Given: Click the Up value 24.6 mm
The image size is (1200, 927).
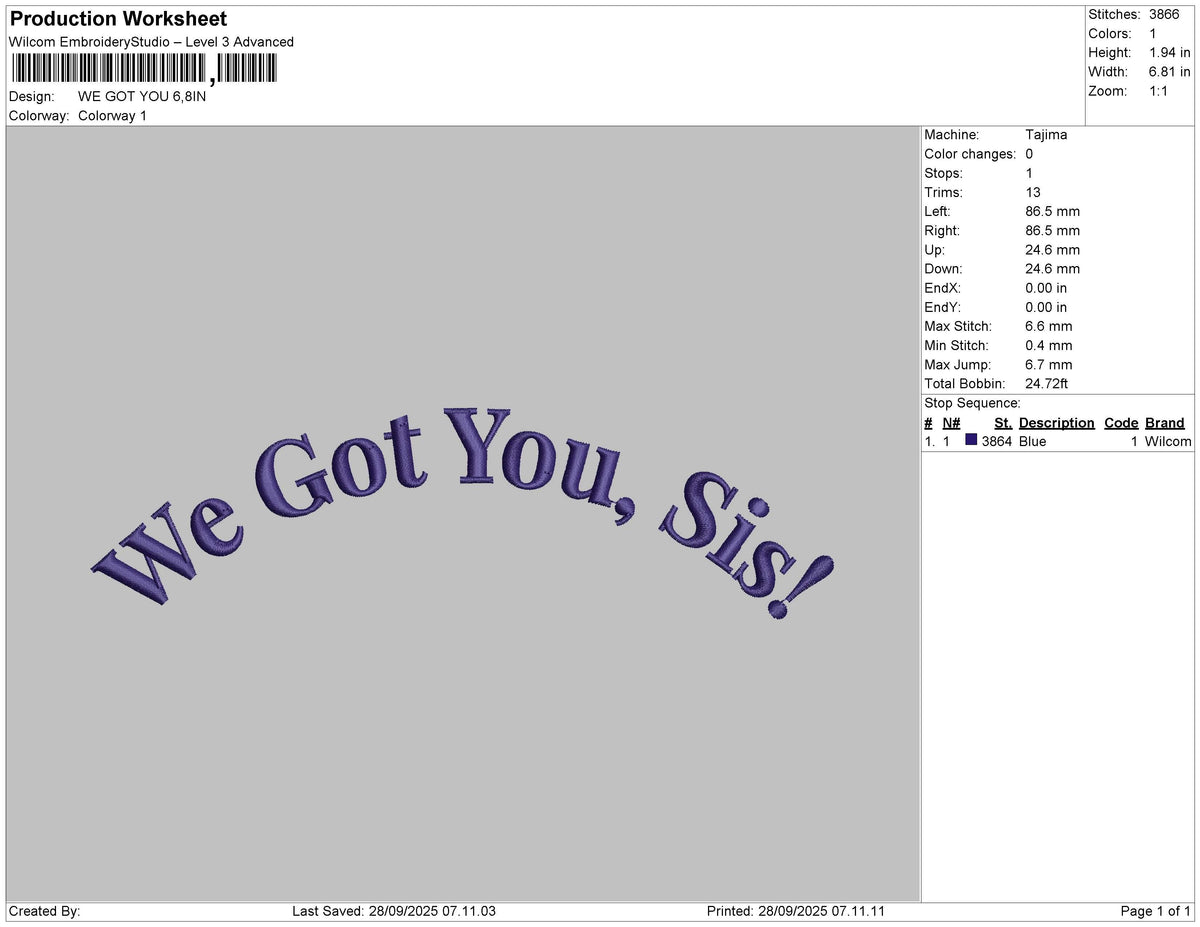Looking at the screenshot, I should [x=1052, y=250].
